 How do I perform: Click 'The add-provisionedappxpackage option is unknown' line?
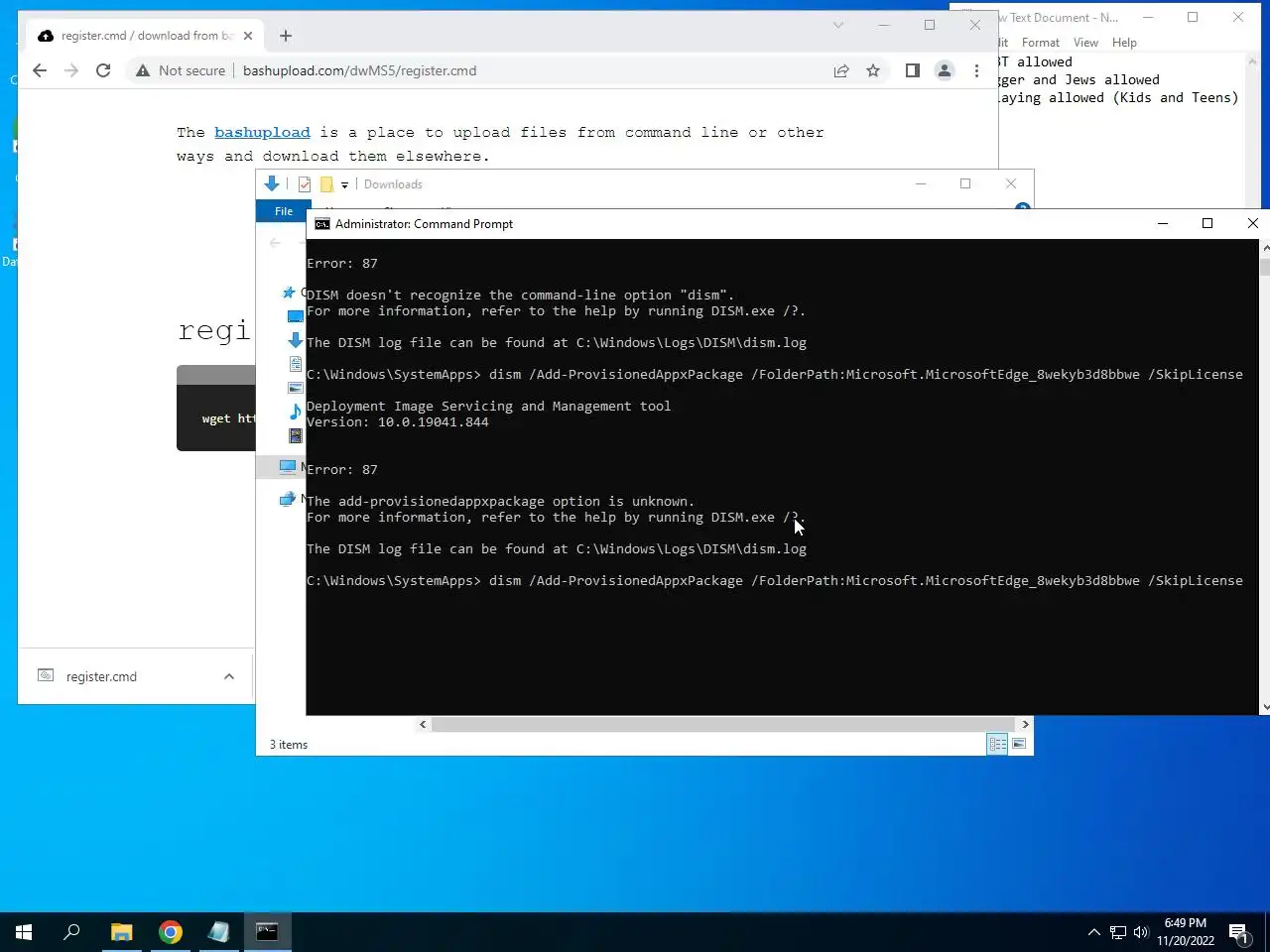500,501
